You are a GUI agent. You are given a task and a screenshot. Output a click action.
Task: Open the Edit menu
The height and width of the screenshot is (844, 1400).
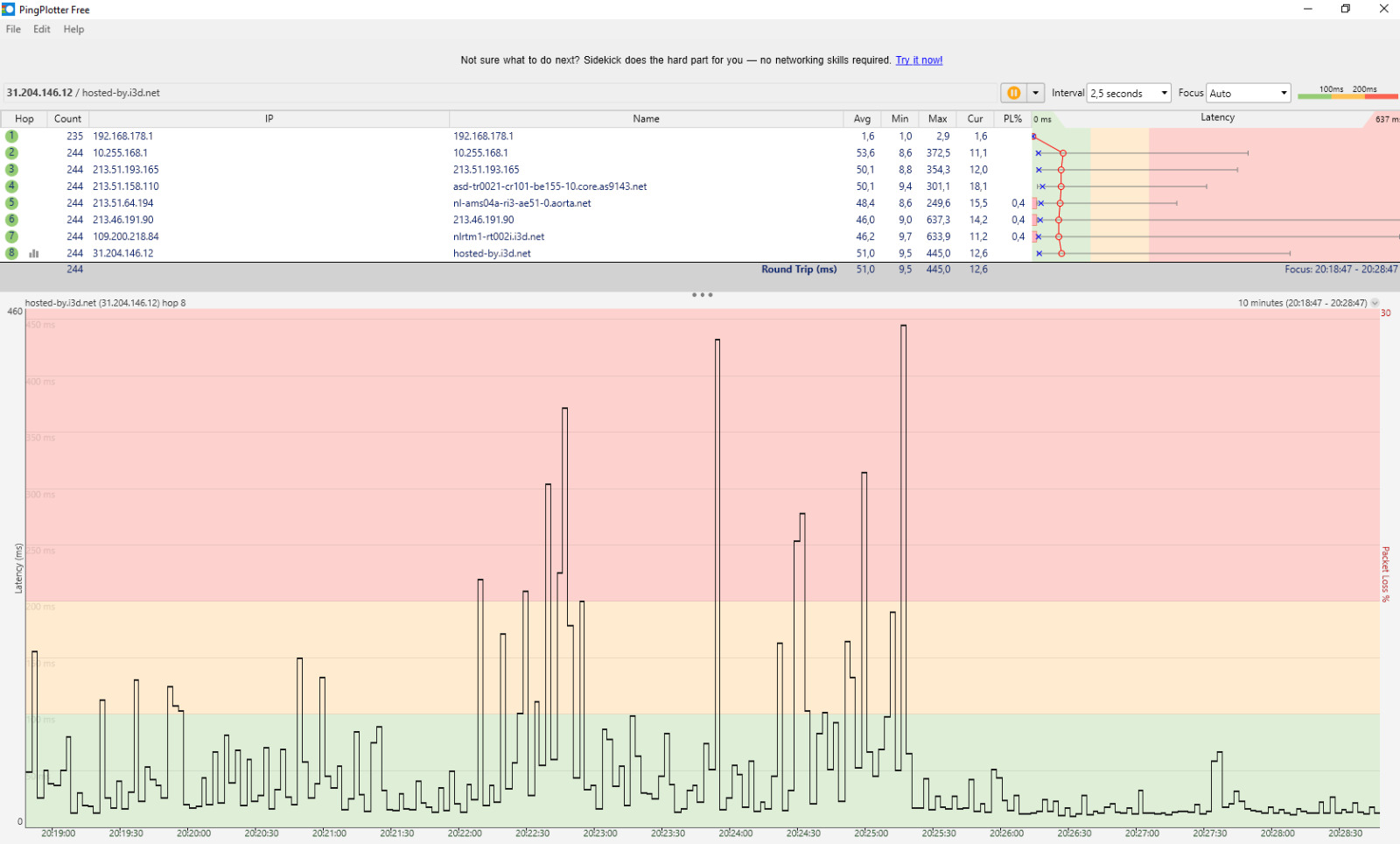[x=42, y=29]
